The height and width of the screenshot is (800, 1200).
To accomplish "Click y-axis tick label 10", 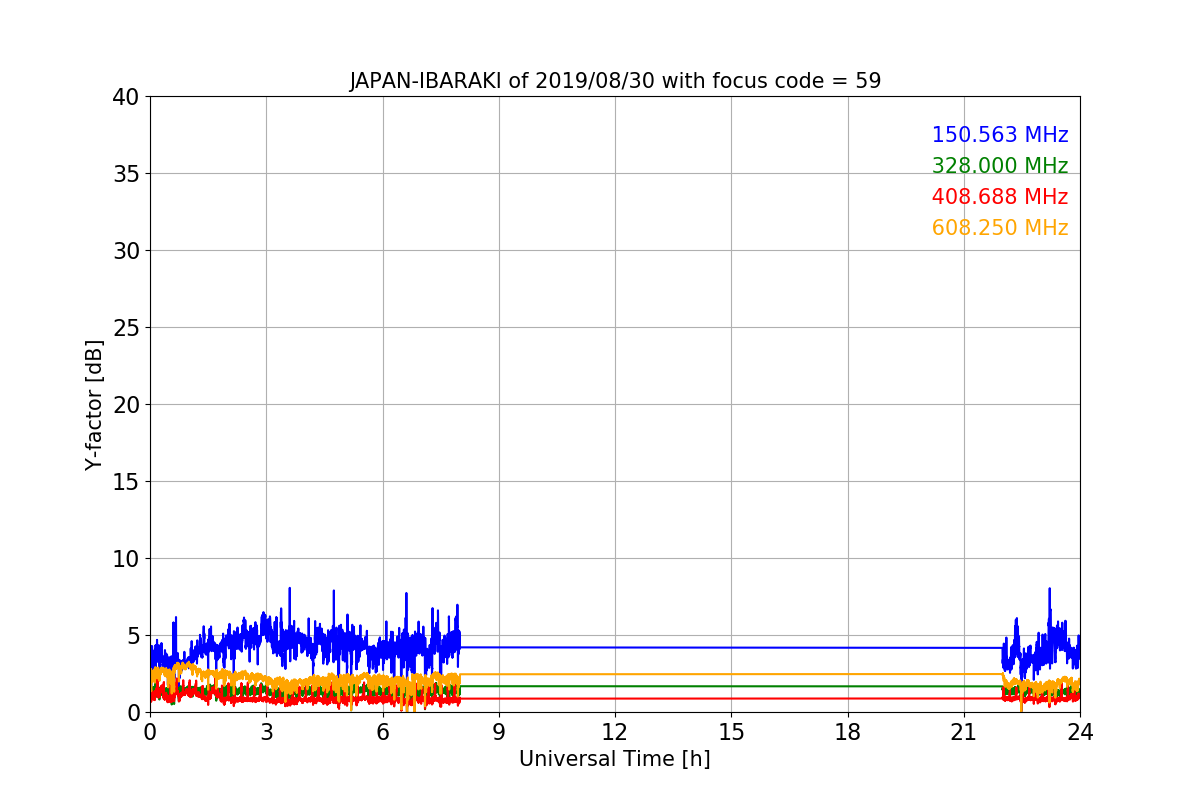I will tap(126, 559).
